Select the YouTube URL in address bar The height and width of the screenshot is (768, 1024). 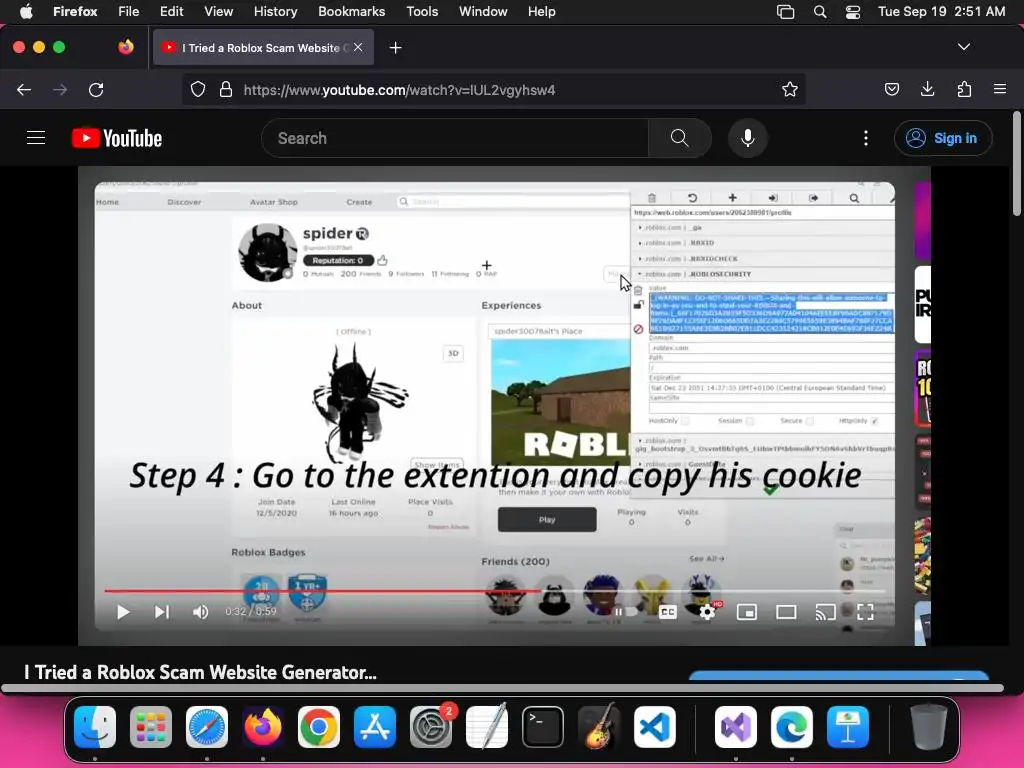pyautogui.click(x=399, y=90)
